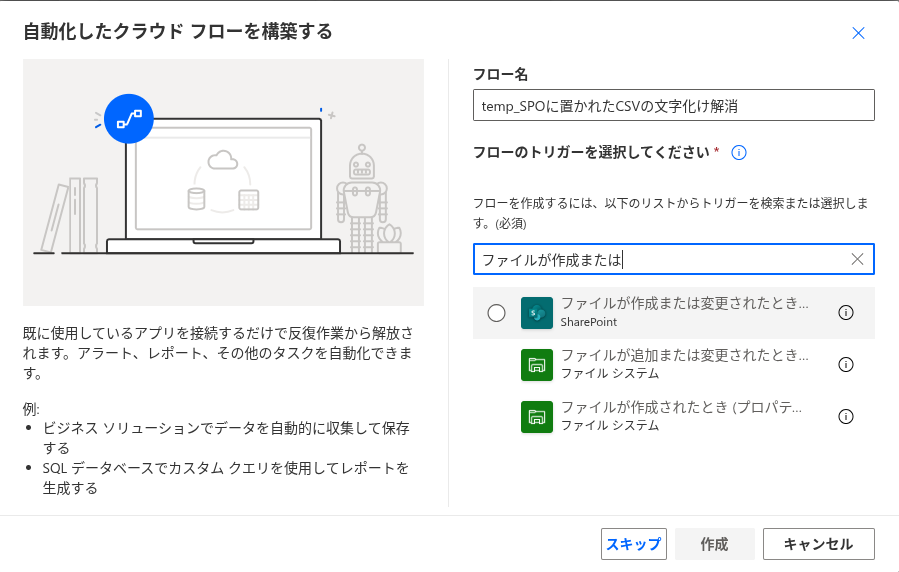Select ファイルが作成または変更されたとき trigger text
The image size is (899, 572).
(685, 303)
